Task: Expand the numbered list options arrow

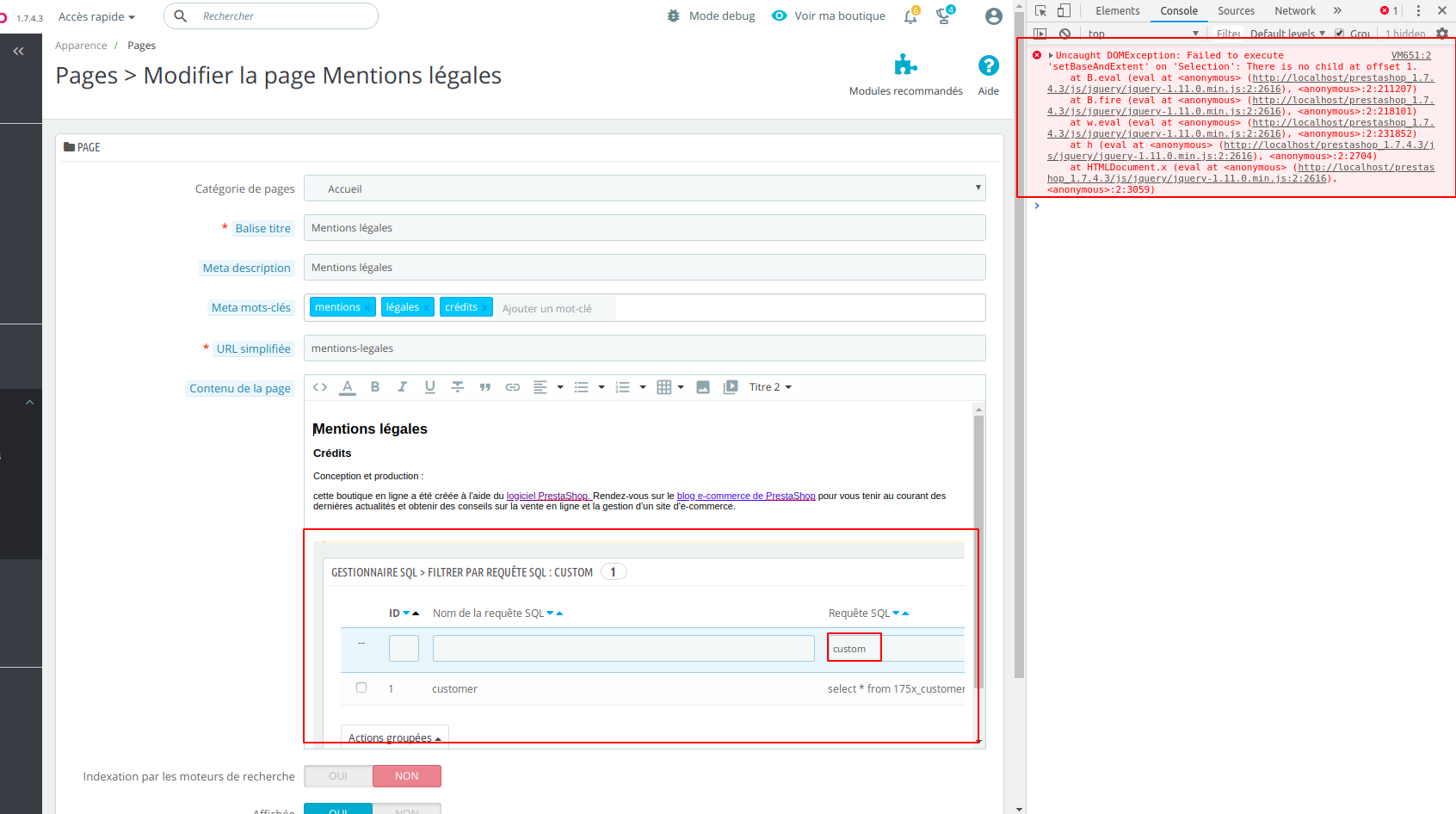Action: point(643,387)
